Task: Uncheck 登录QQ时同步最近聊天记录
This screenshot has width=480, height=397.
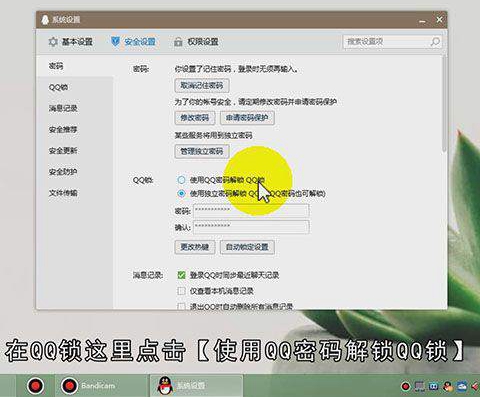Action: tap(181, 275)
